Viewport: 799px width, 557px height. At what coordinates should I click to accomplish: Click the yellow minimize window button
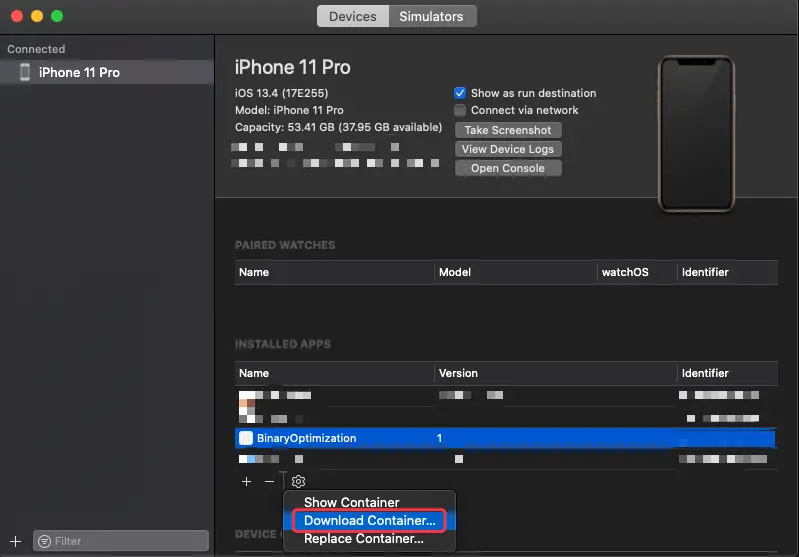tap(37, 16)
